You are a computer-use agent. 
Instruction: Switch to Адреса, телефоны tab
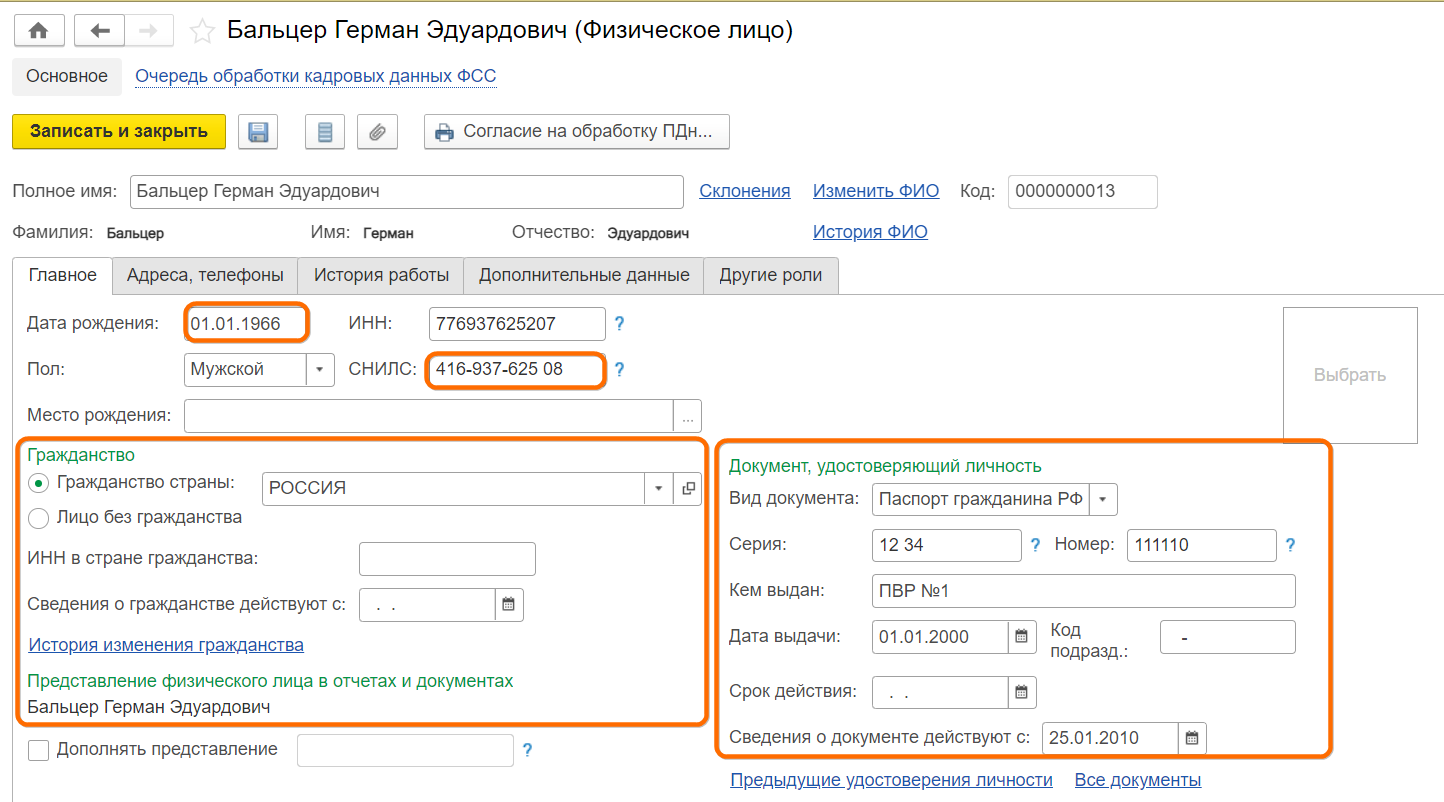tap(205, 275)
